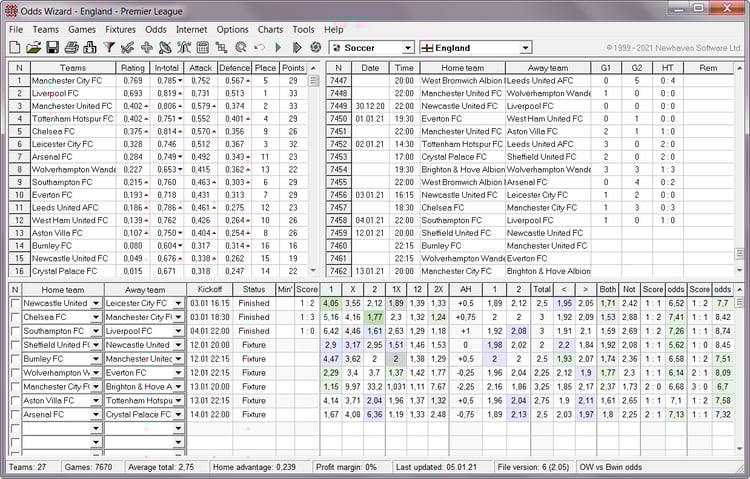750x479 pixels.
Task: Sort teams by Rating column header
Action: point(132,68)
